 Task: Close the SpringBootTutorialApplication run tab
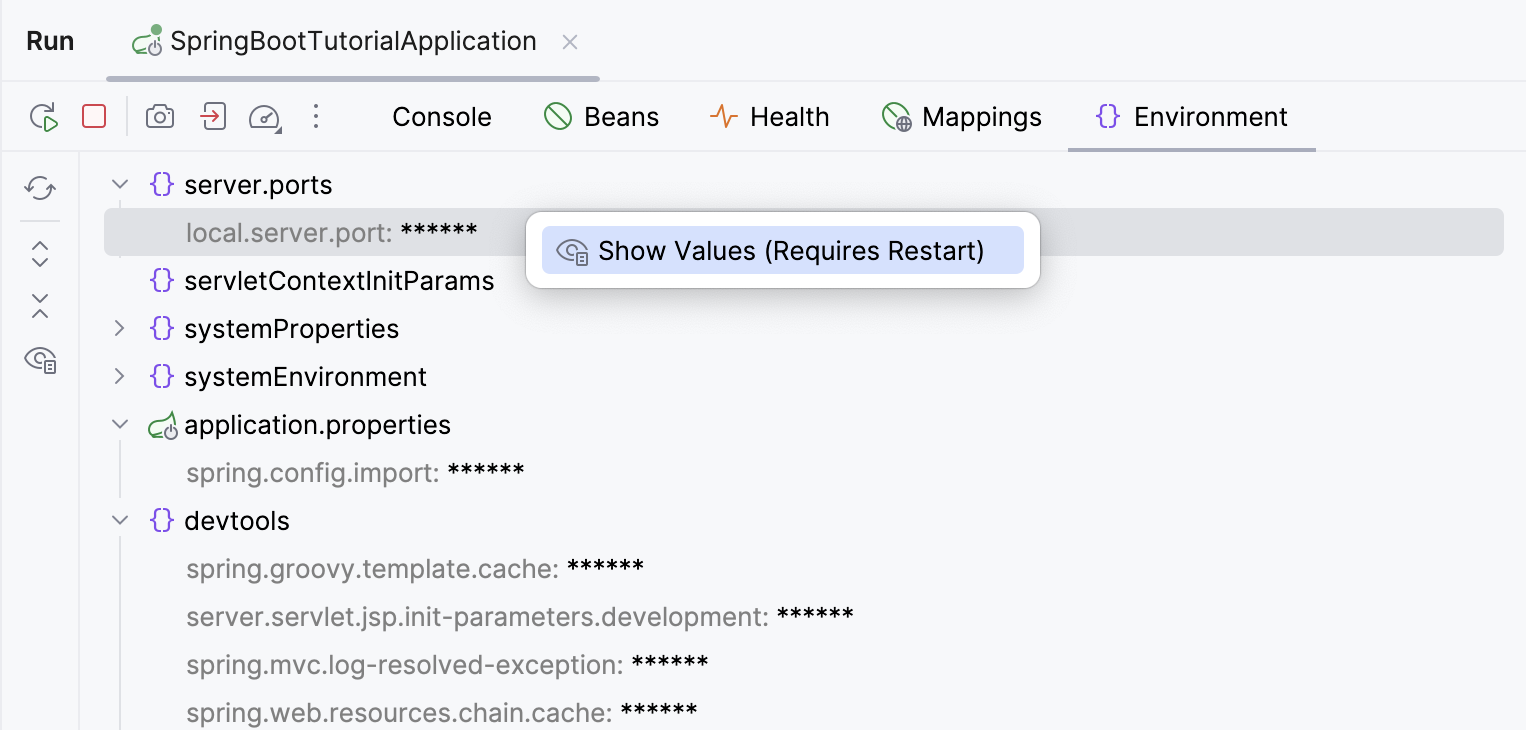coord(569,42)
